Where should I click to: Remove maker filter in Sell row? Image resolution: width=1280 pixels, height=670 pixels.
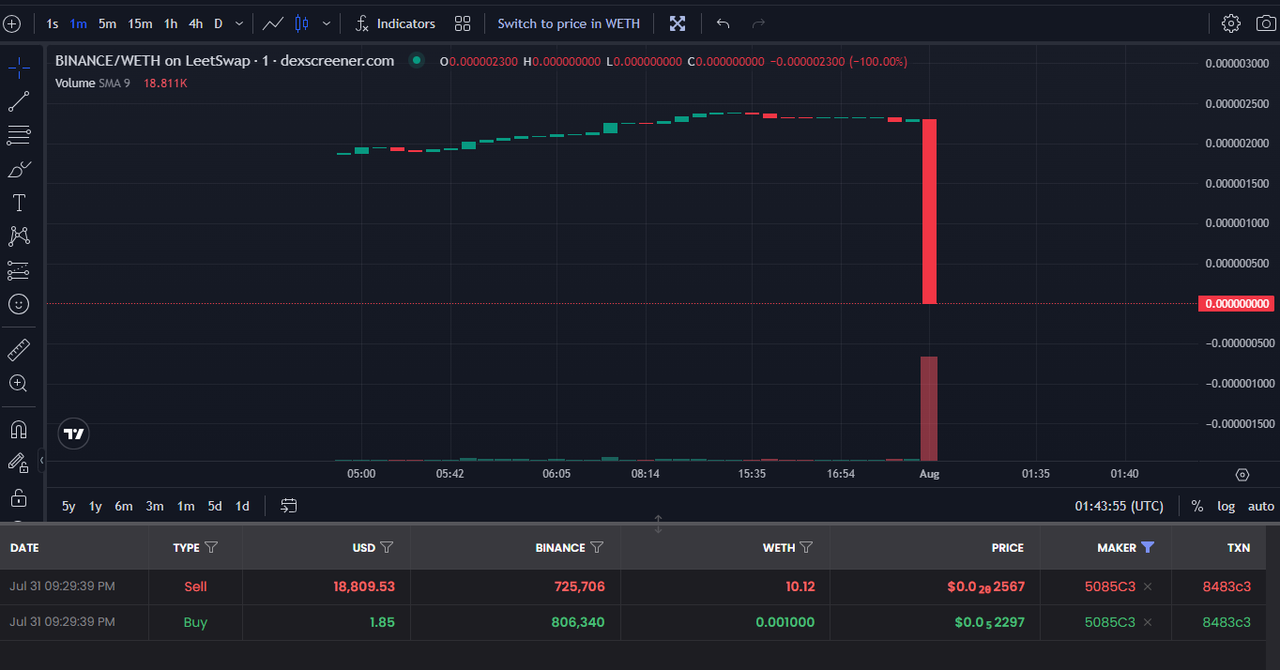click(x=1148, y=587)
